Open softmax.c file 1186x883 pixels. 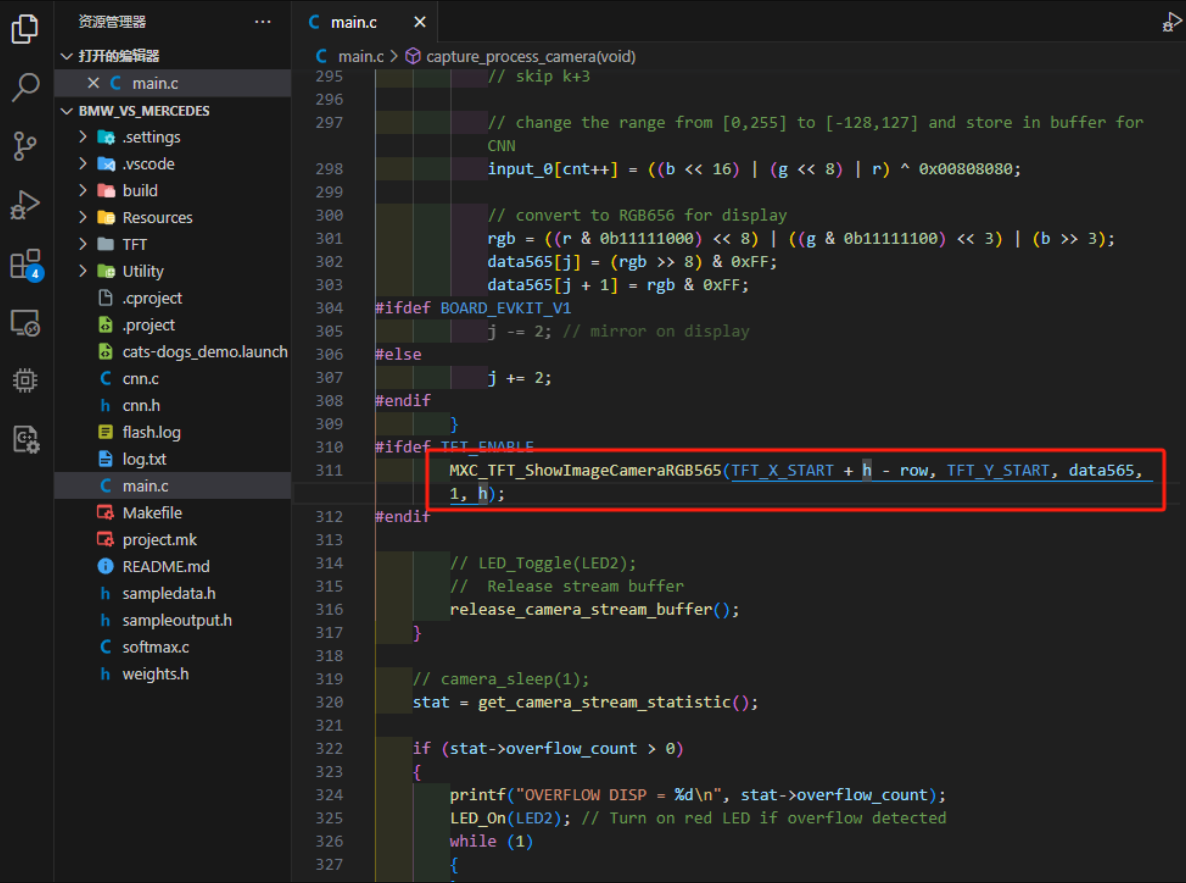pyautogui.click(x=156, y=648)
